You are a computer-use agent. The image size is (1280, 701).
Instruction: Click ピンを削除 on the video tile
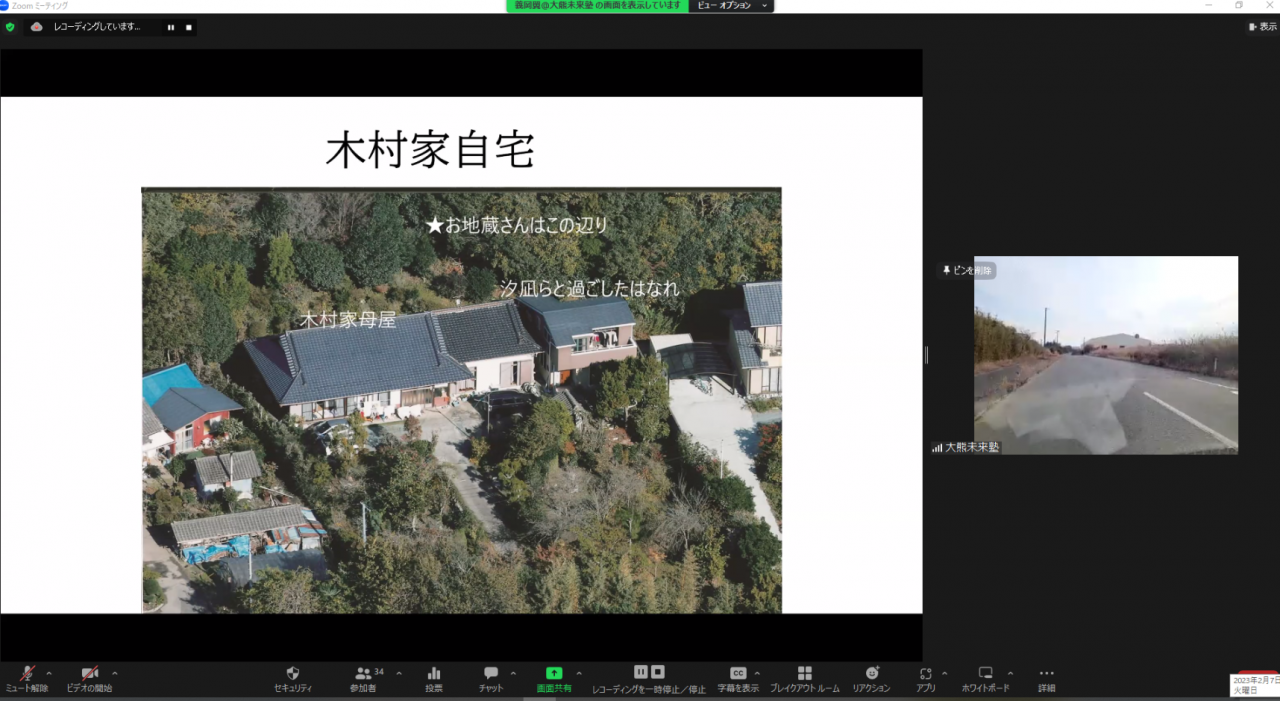tap(967, 271)
